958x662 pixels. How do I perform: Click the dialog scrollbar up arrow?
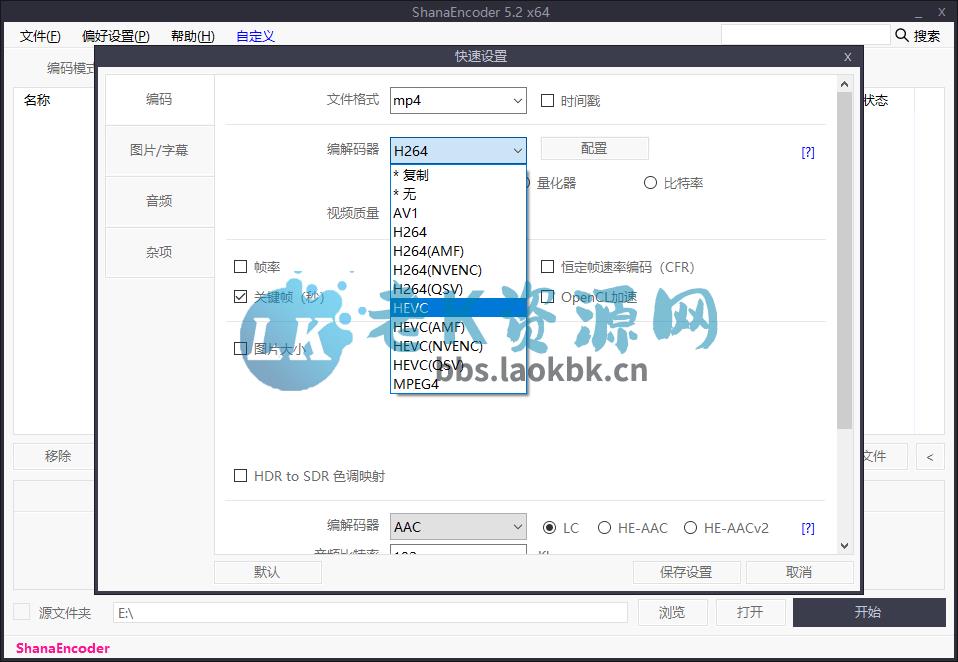coord(844,84)
